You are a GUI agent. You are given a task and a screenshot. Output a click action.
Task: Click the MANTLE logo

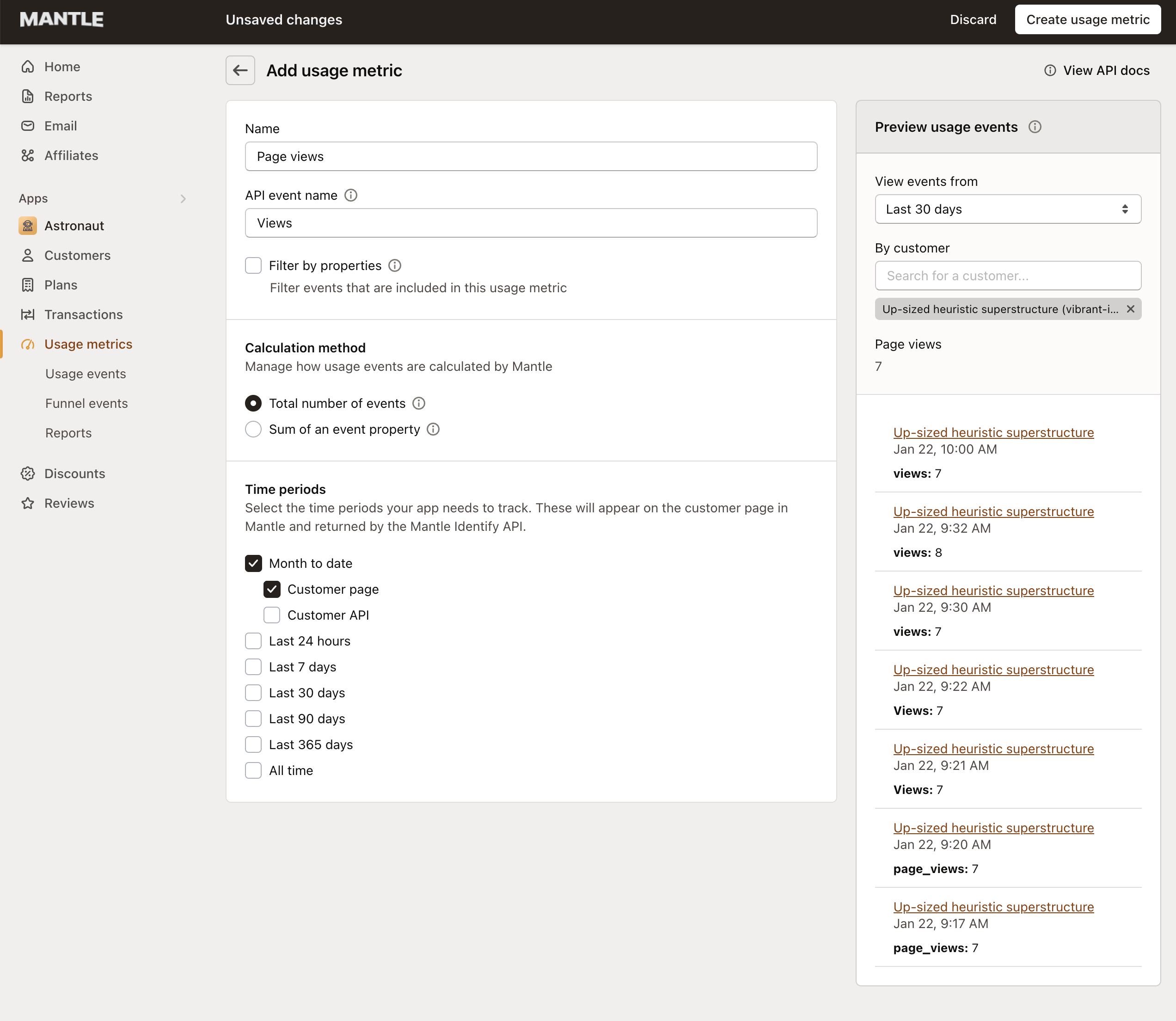(61, 19)
